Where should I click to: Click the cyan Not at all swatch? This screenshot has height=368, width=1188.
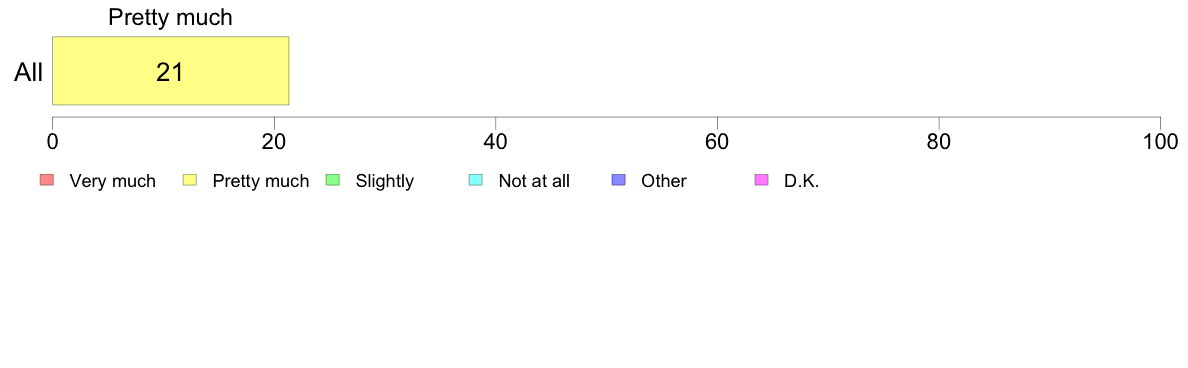click(476, 180)
